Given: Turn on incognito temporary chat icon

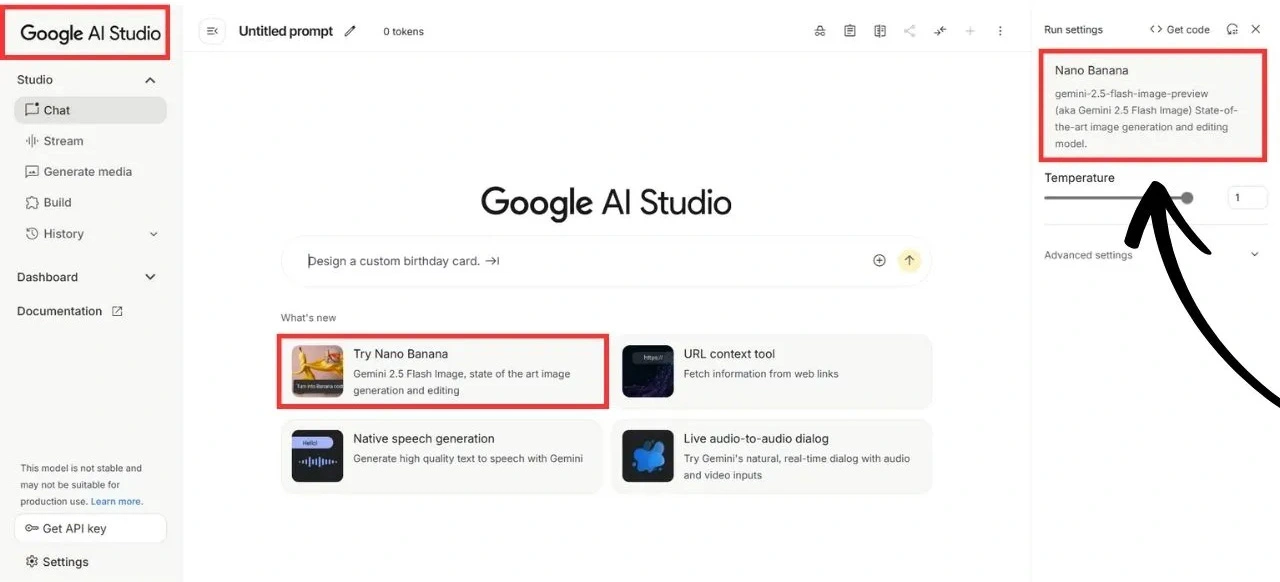Looking at the screenshot, I should [820, 31].
